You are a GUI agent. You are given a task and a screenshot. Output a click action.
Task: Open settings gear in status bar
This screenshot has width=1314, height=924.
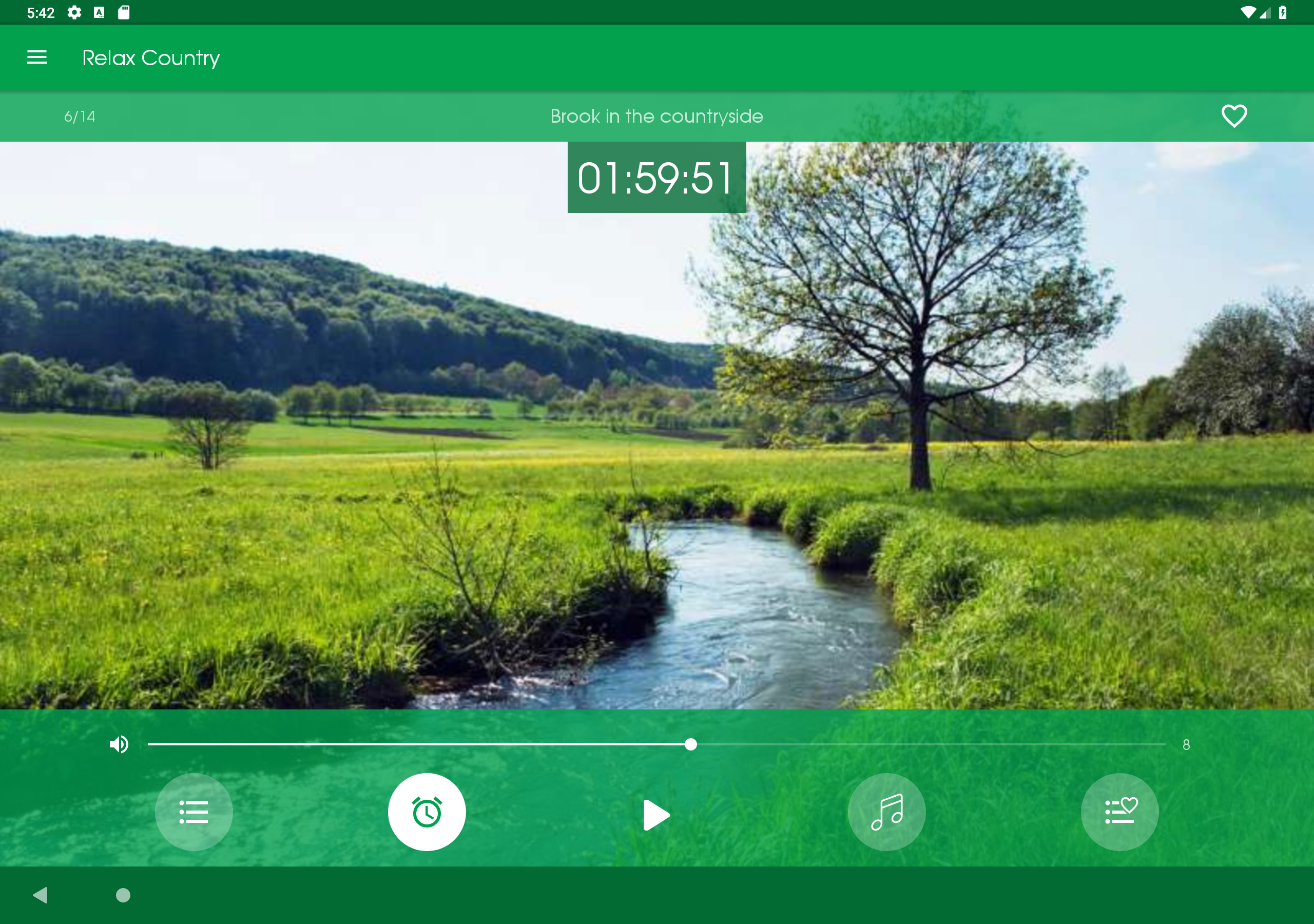74,12
